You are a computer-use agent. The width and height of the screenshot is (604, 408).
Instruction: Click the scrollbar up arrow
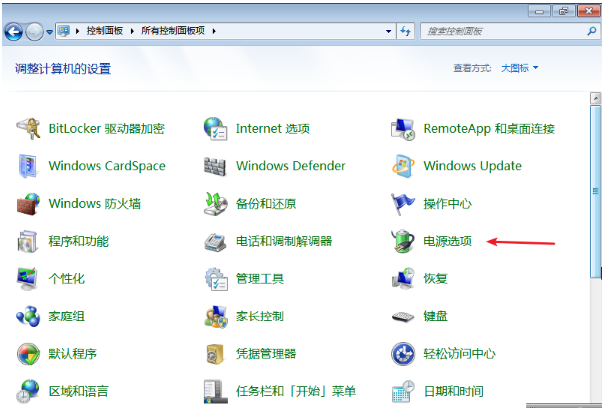point(596,98)
